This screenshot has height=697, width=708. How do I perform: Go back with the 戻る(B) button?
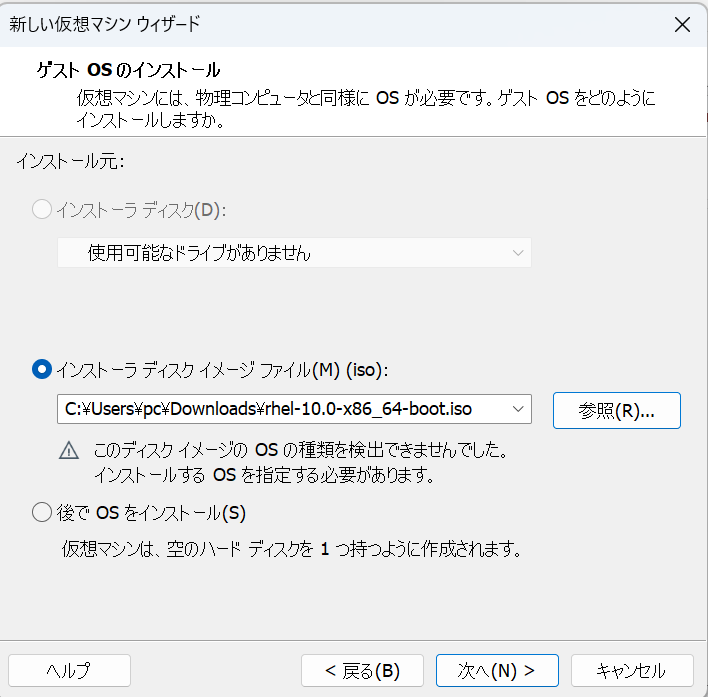[x=363, y=670]
